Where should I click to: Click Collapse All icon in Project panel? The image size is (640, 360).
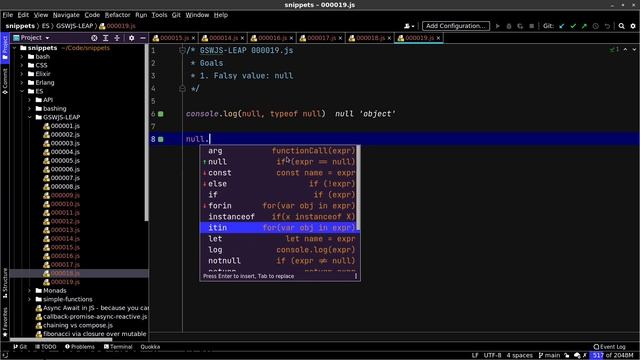coord(117,38)
